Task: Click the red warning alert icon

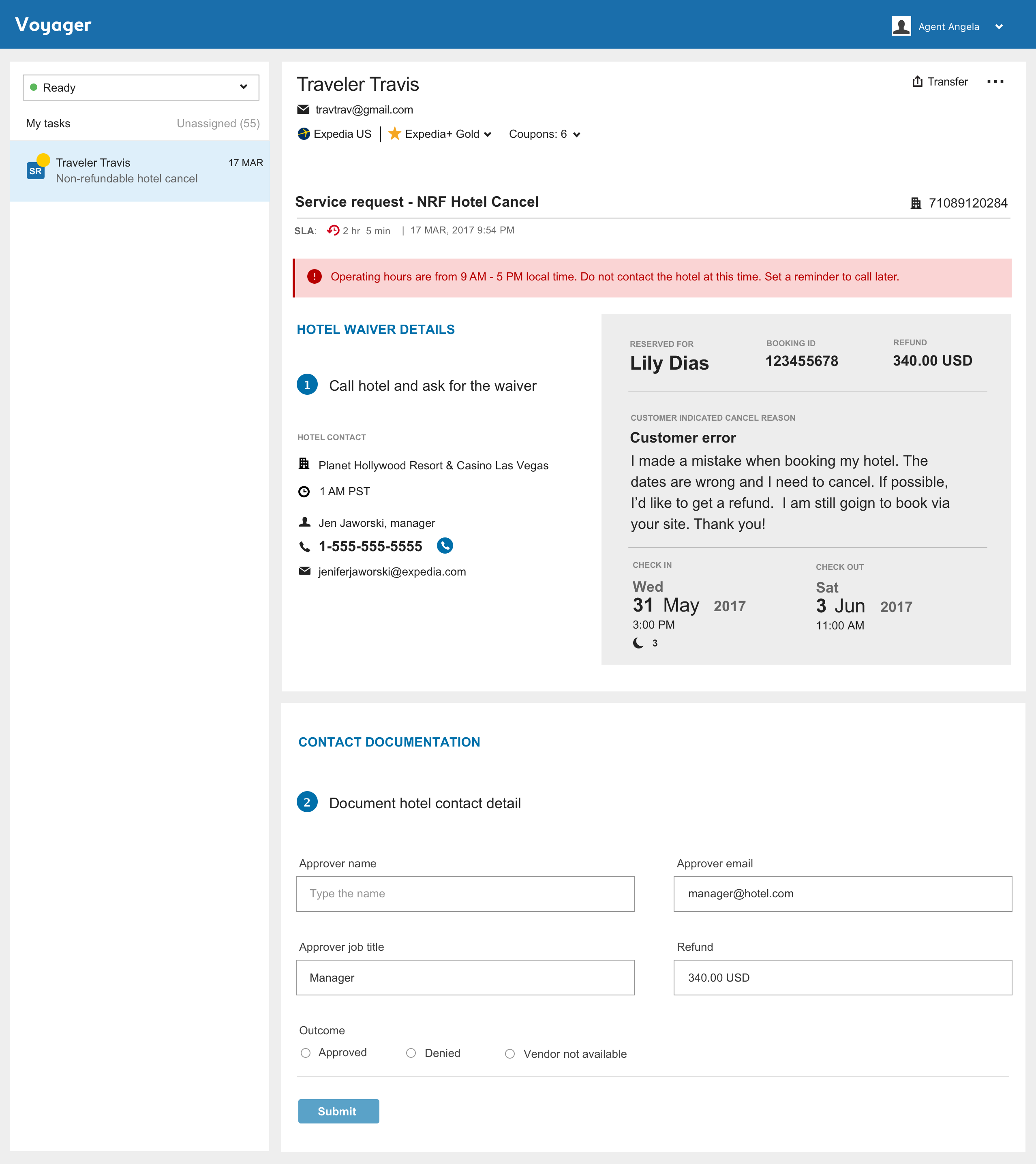Action: pos(315,277)
